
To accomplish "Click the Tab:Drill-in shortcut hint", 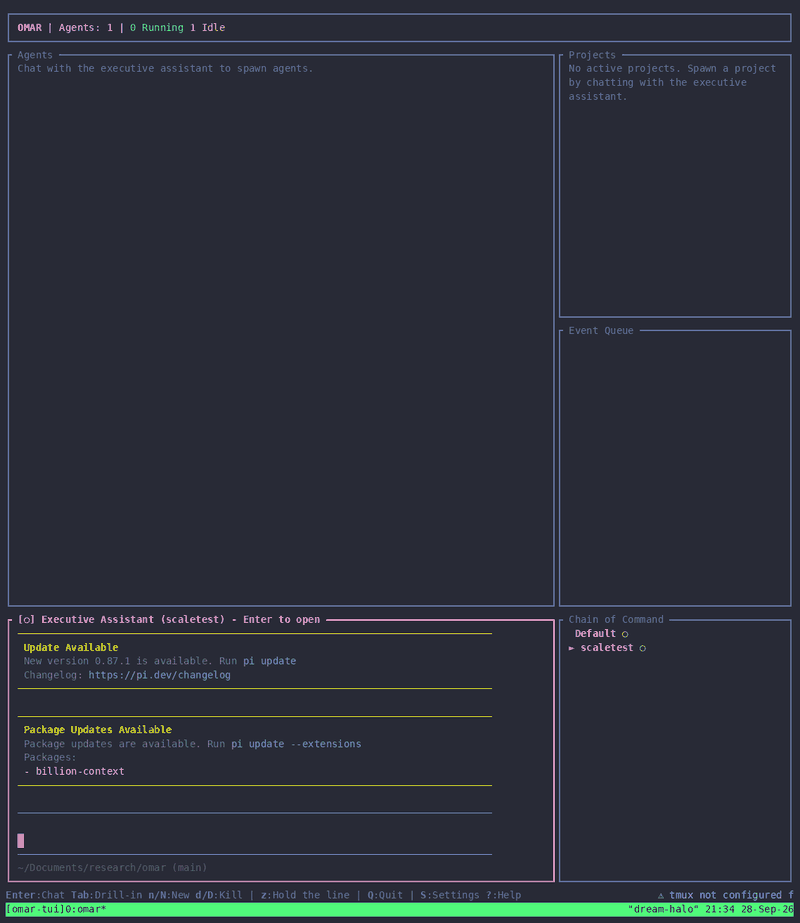I will pos(107,895).
